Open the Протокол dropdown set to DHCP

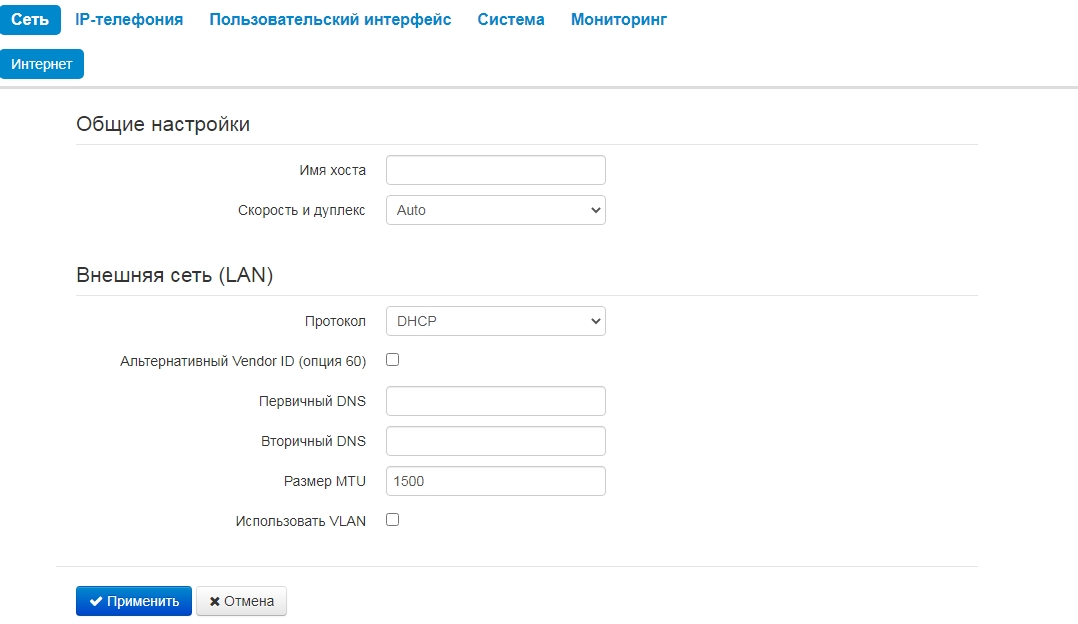pyautogui.click(x=495, y=321)
